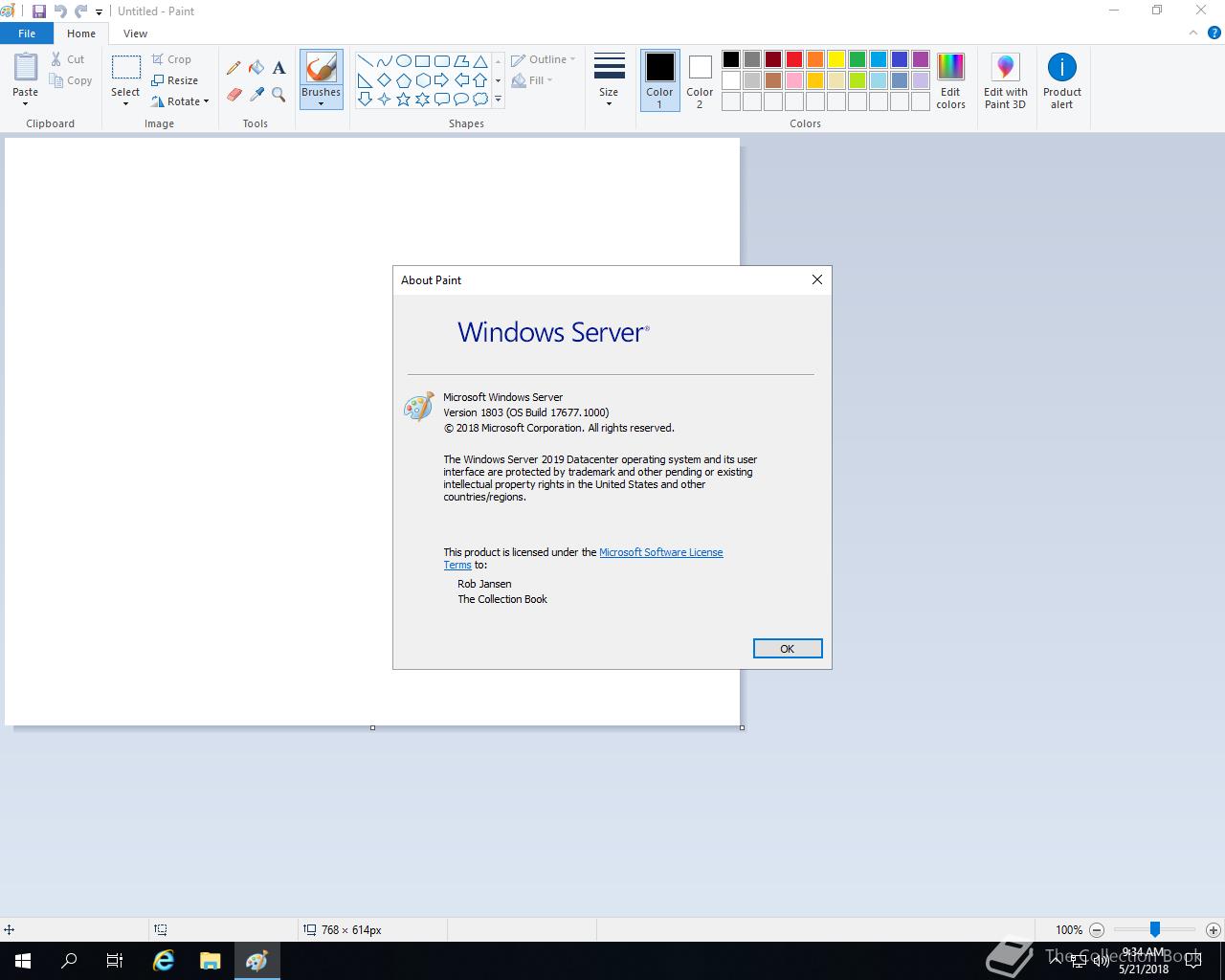1225x980 pixels.
Task: Pick the yellow color swatch
Action: pyautogui.click(x=836, y=59)
